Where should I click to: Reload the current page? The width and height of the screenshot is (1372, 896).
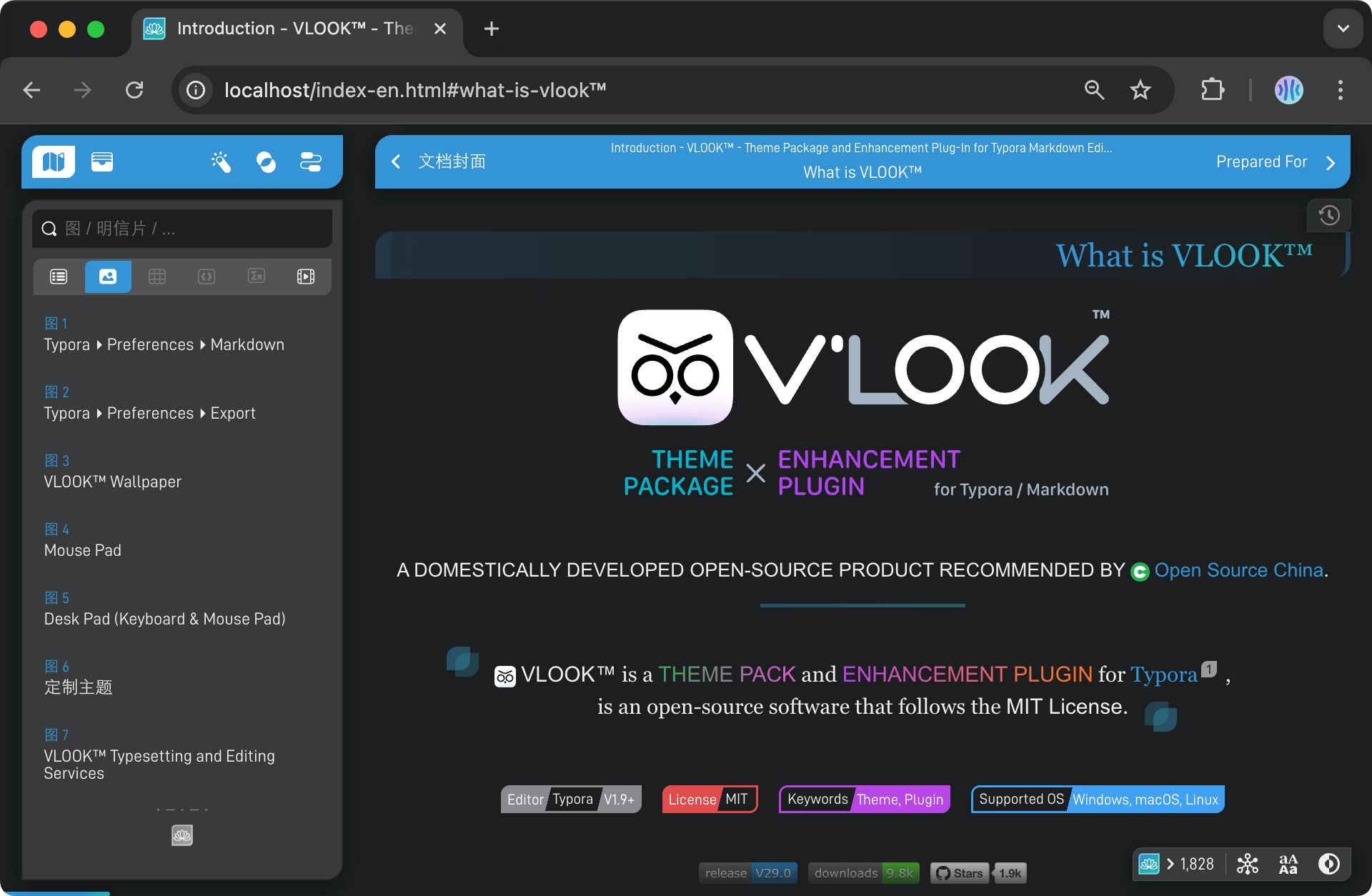point(134,90)
